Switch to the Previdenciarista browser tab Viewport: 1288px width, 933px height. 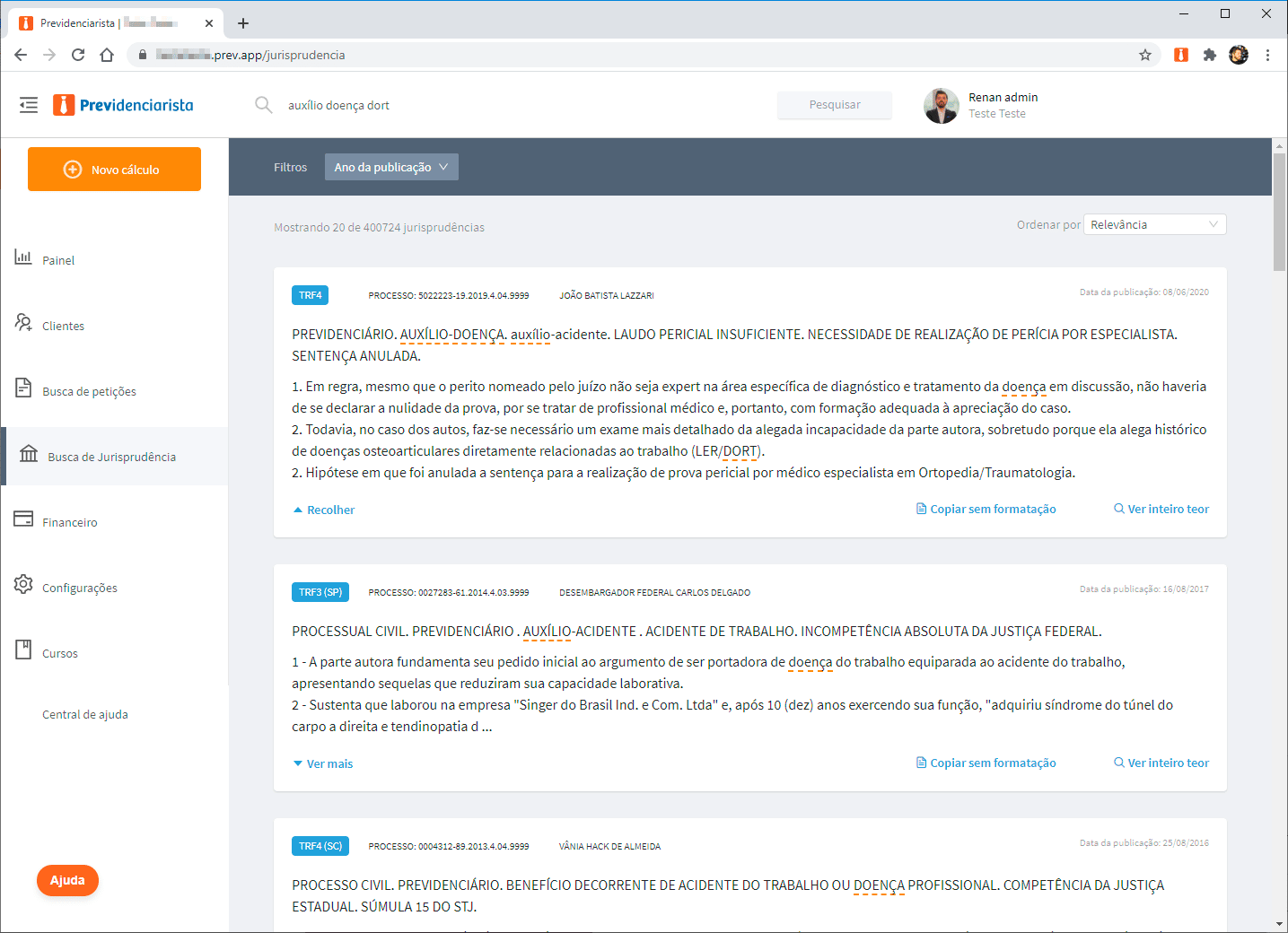[x=108, y=22]
